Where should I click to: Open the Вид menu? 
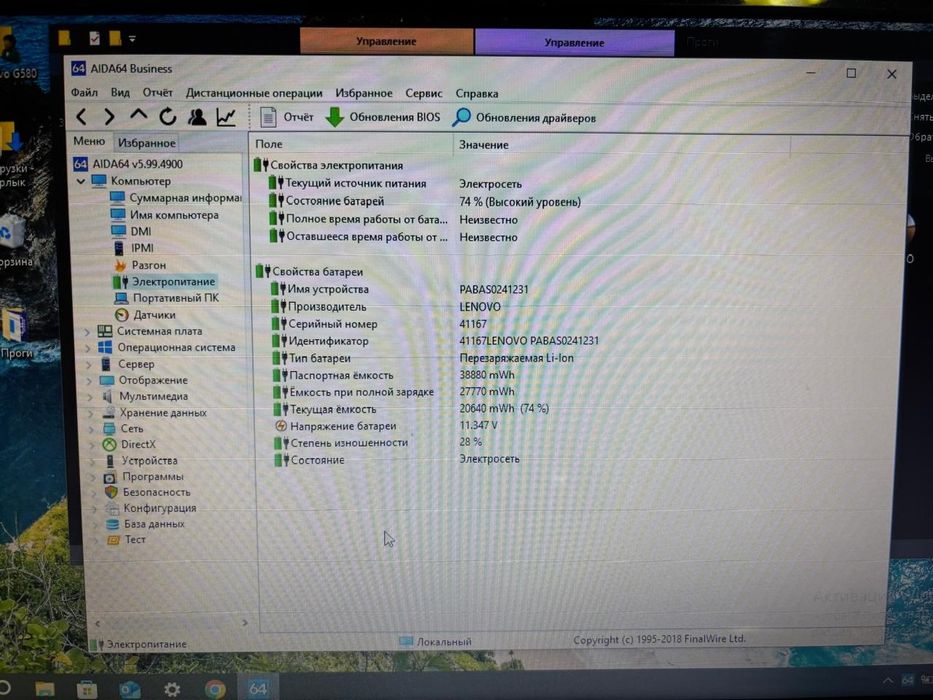point(120,92)
